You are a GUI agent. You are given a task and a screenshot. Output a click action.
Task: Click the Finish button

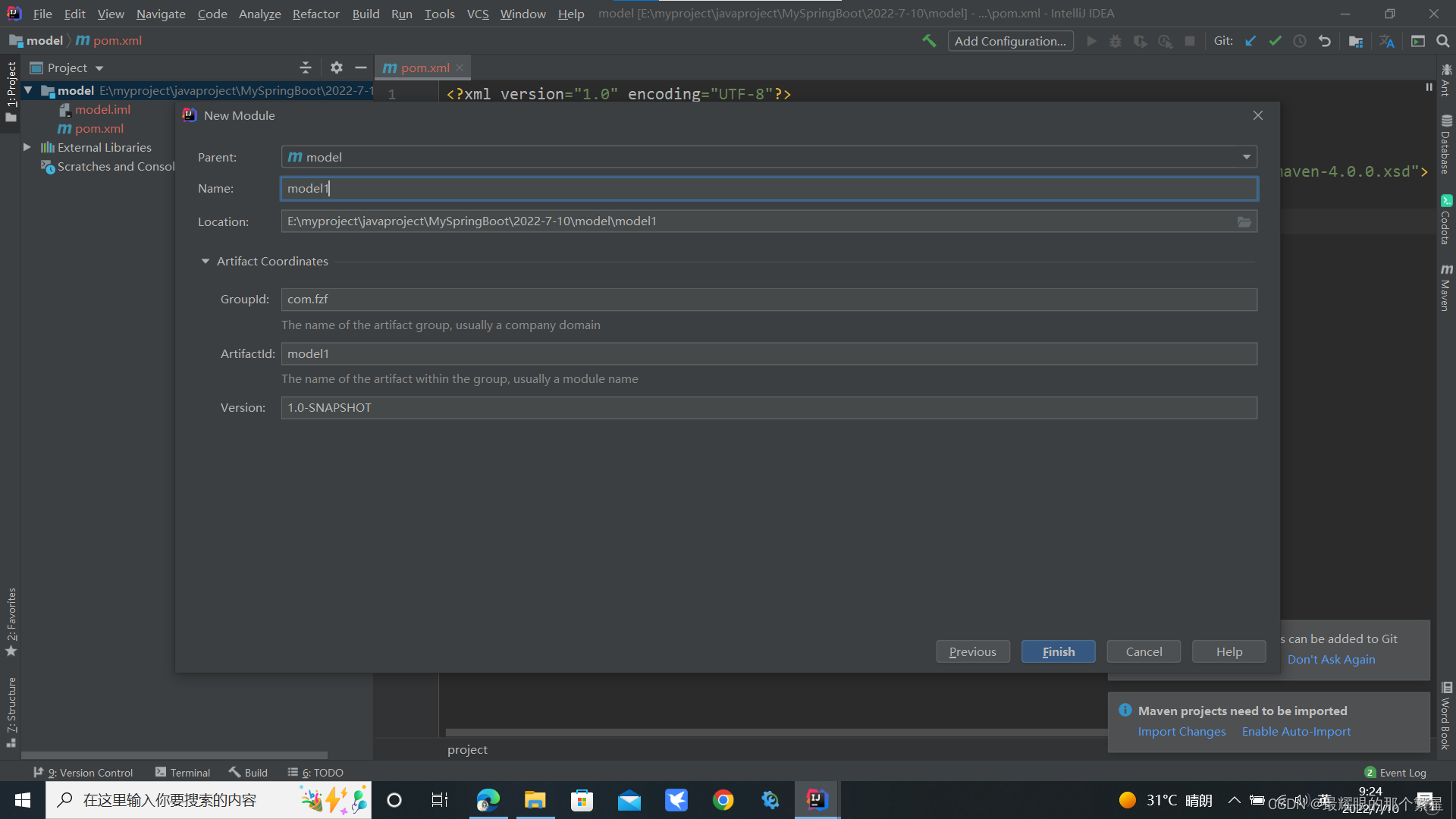coord(1058,651)
